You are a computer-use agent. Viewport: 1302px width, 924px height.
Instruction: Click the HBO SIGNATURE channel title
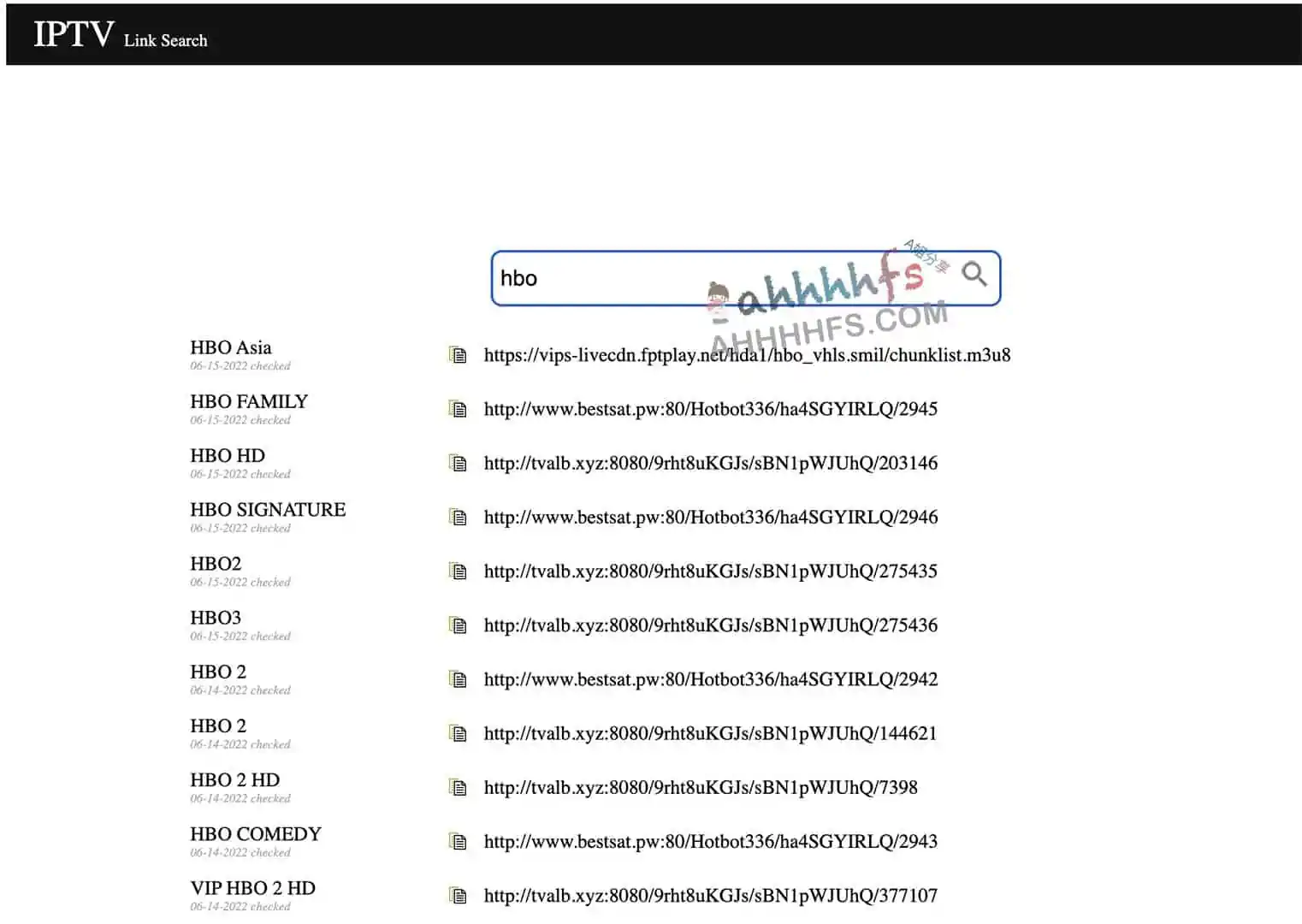click(268, 509)
